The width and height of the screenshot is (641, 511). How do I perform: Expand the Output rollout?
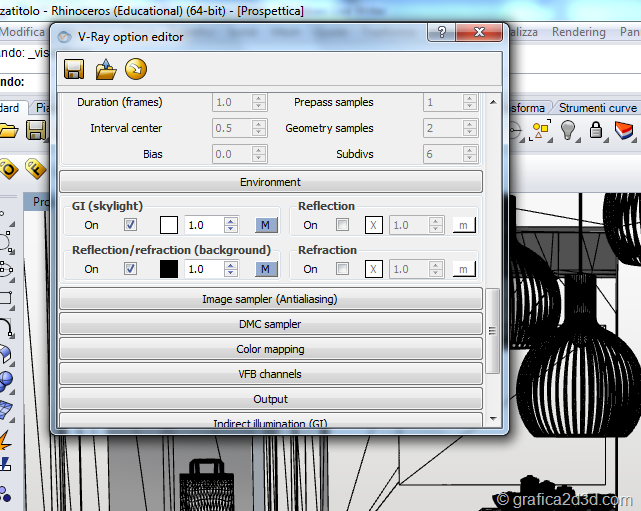(x=271, y=399)
